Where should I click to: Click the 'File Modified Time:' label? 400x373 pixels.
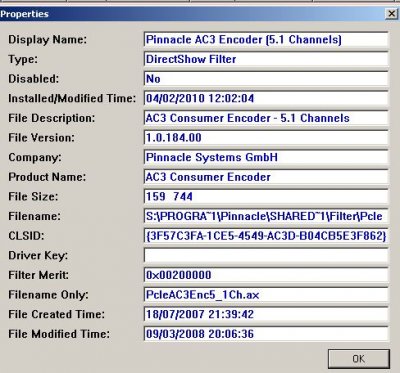[x=59, y=334]
